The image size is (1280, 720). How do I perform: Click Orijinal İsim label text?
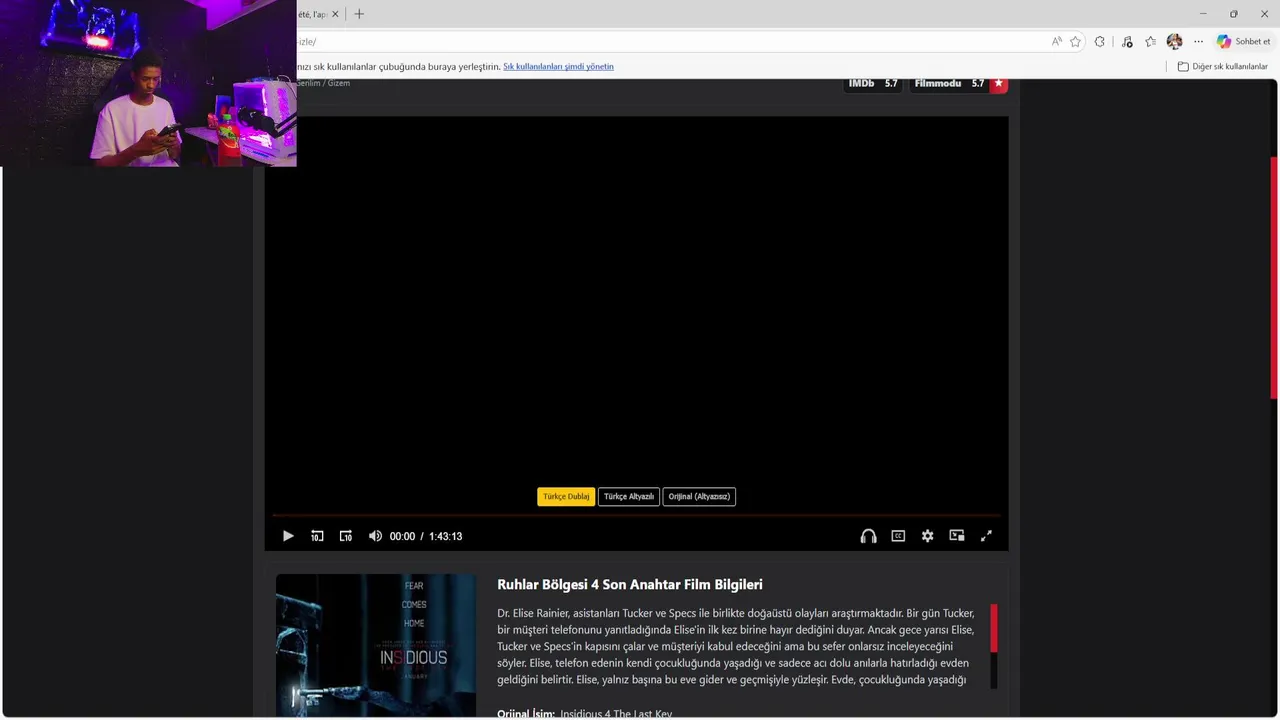click(526, 713)
